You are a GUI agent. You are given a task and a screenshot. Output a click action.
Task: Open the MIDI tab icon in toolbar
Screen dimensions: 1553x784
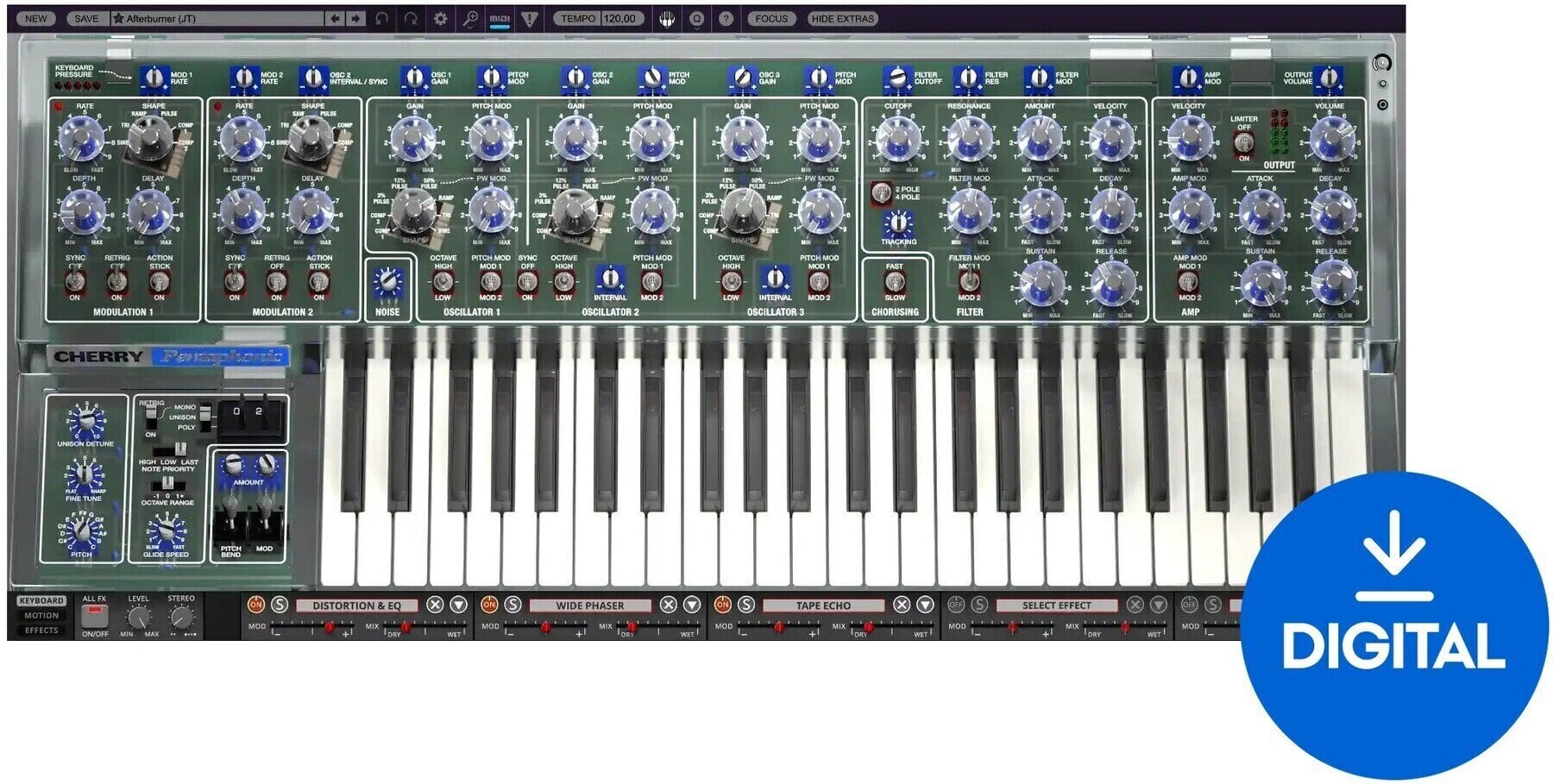pyautogui.click(x=500, y=18)
